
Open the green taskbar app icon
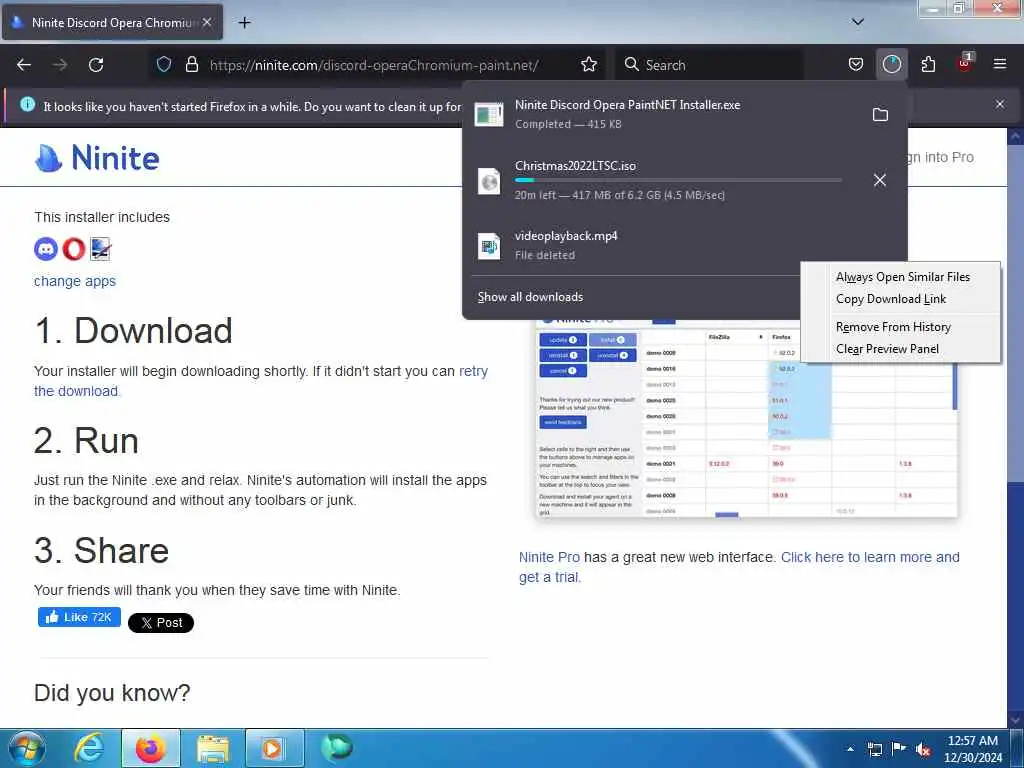point(337,748)
